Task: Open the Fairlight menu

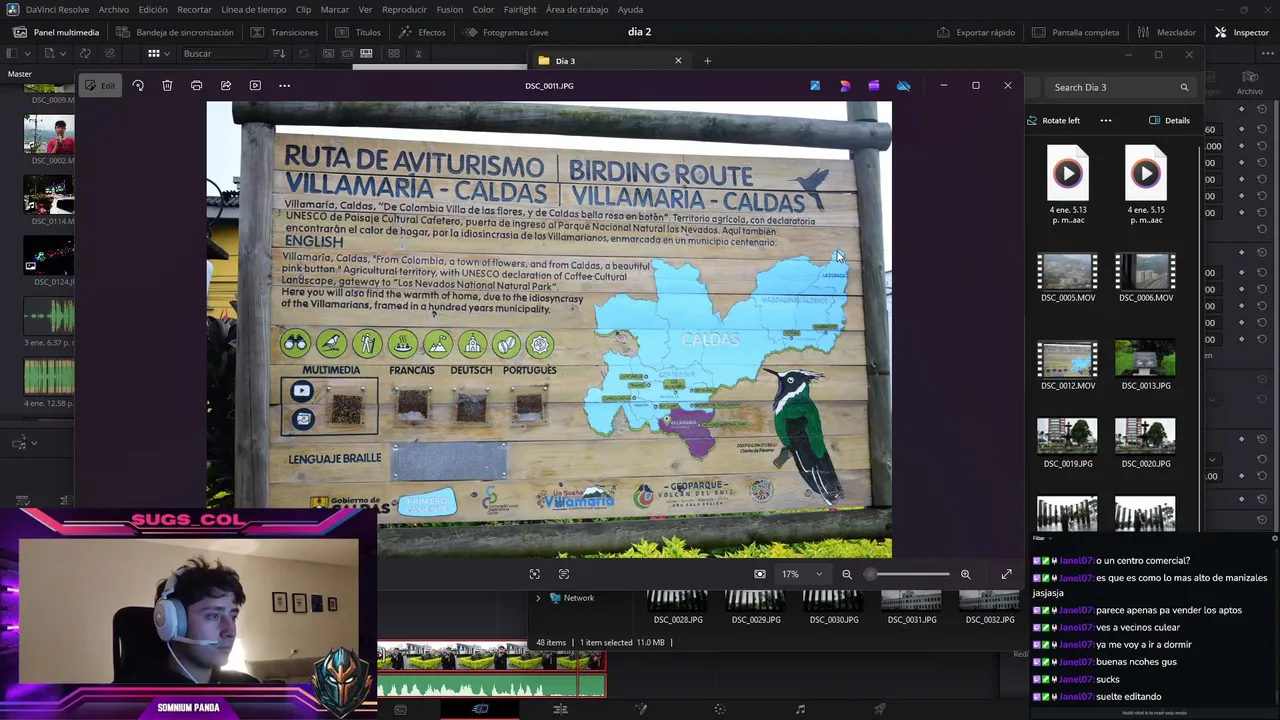Action: tap(520, 9)
